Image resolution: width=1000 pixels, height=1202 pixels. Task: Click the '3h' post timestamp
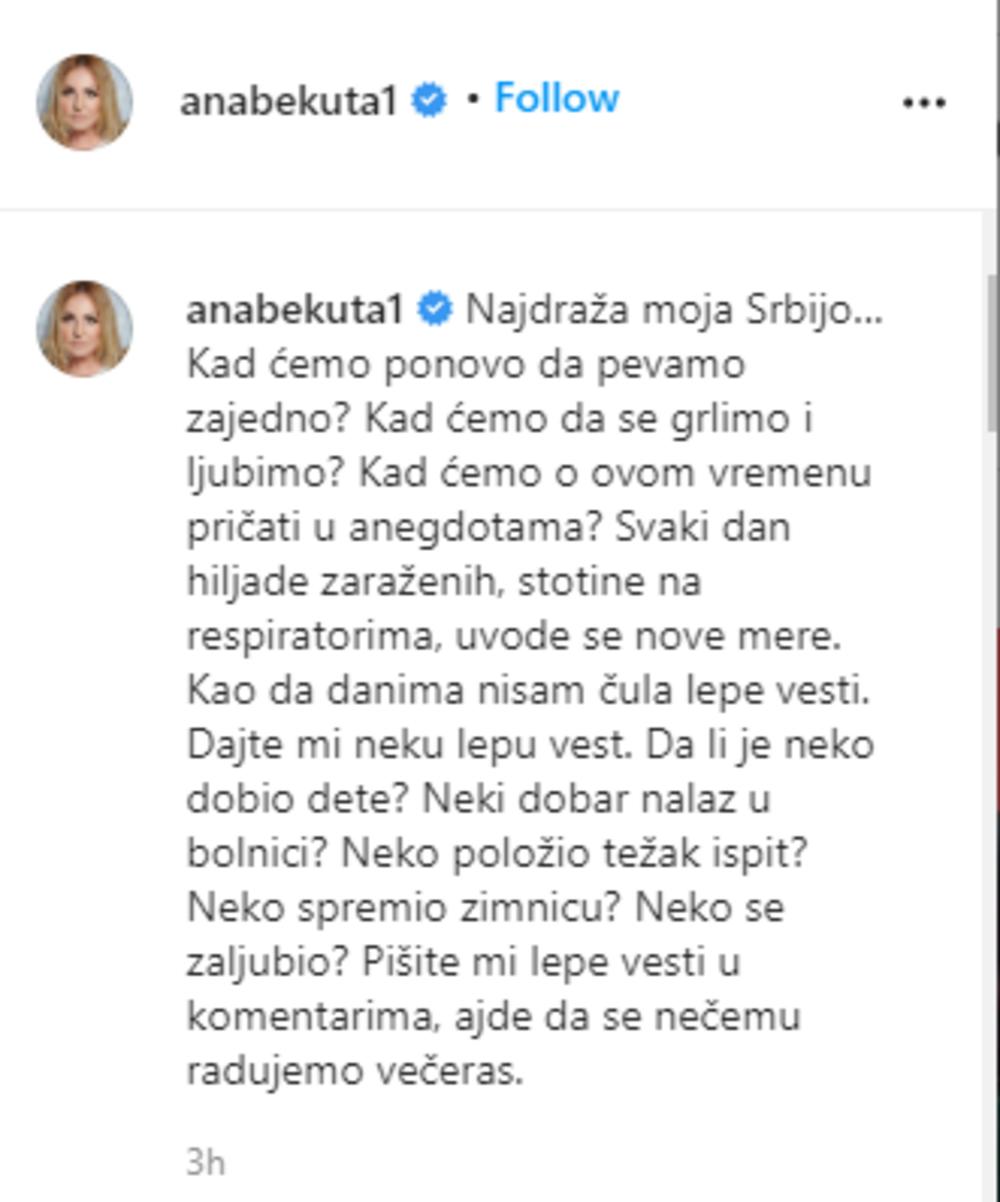point(205,1163)
